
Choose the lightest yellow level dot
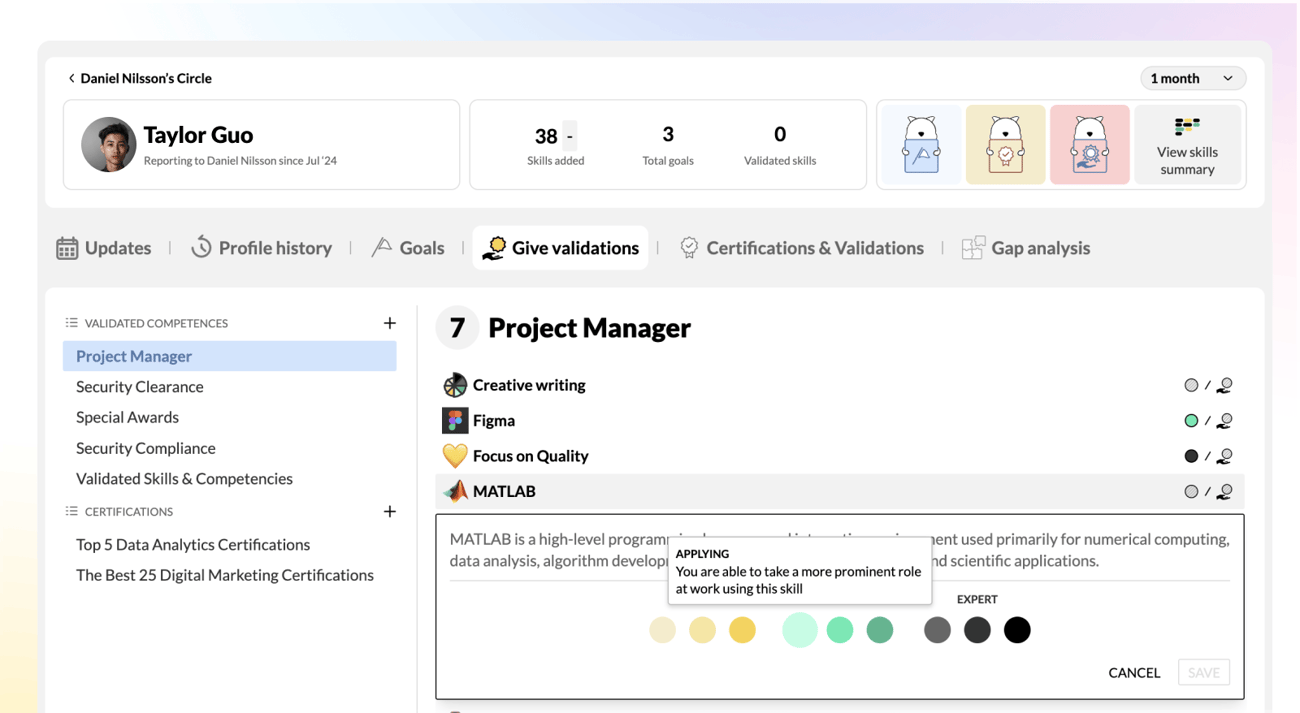coord(662,630)
